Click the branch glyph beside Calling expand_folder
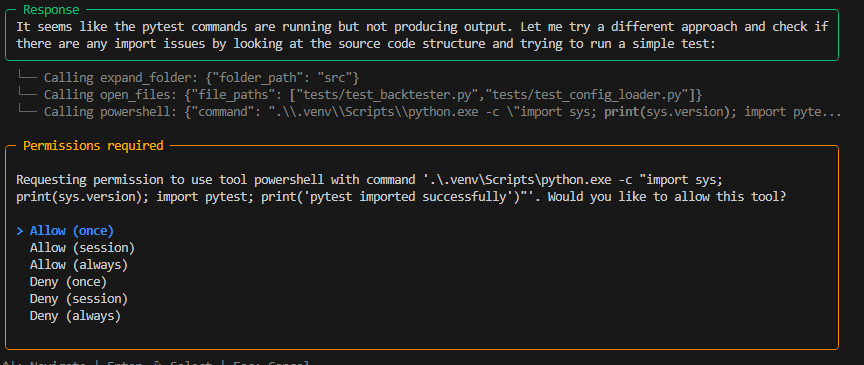Screen dimensions: 864x365 (28, 77)
